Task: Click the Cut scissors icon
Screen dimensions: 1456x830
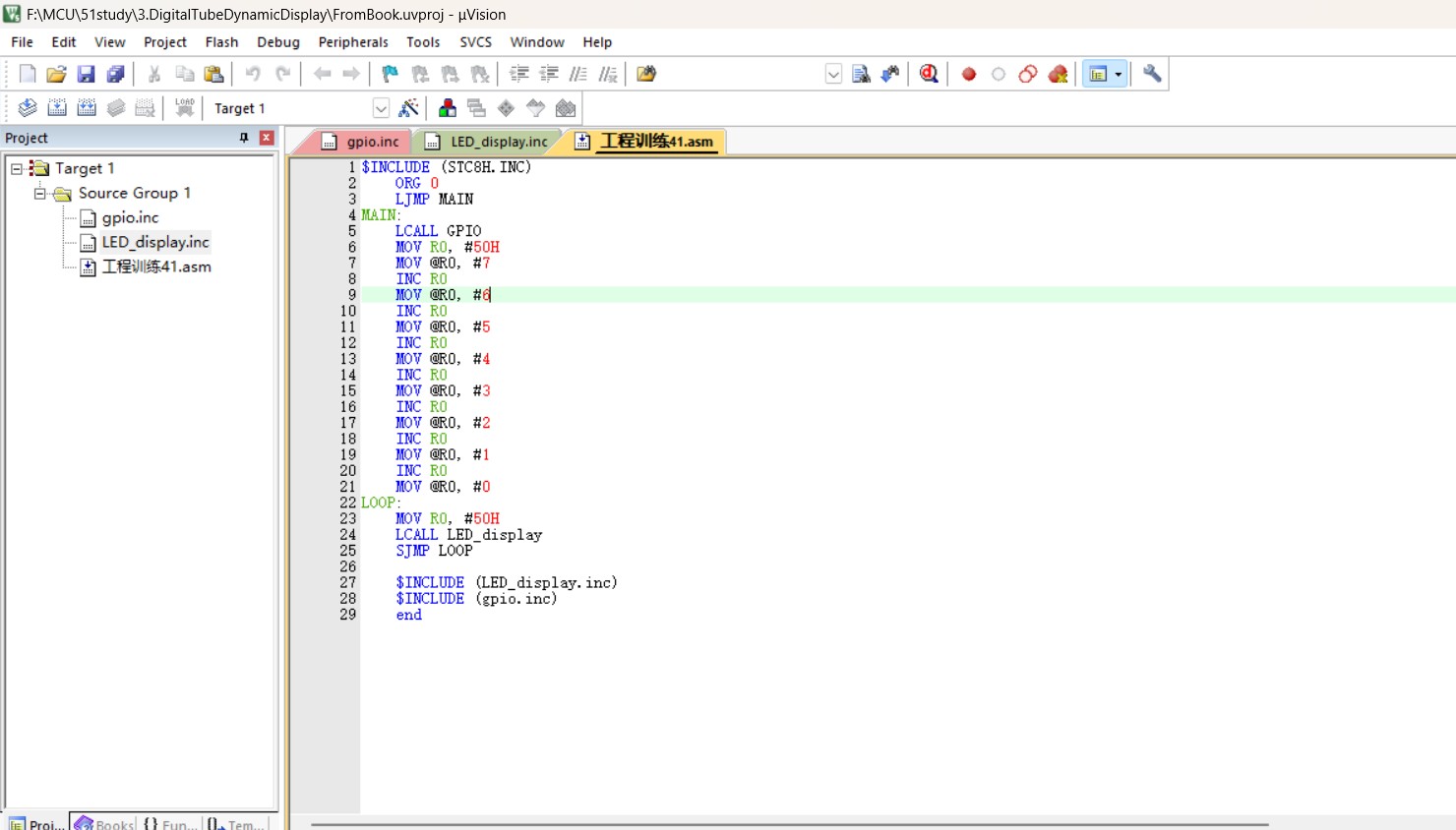Action: pyautogui.click(x=154, y=74)
